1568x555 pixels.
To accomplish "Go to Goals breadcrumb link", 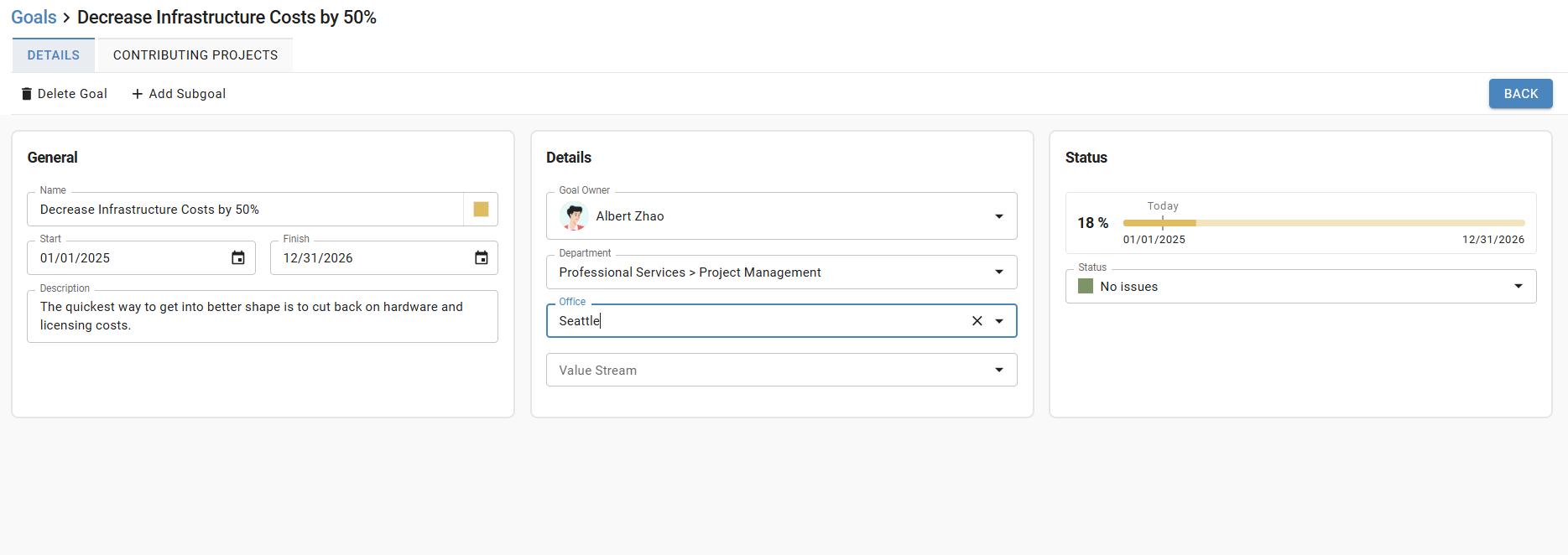I will pos(34,18).
